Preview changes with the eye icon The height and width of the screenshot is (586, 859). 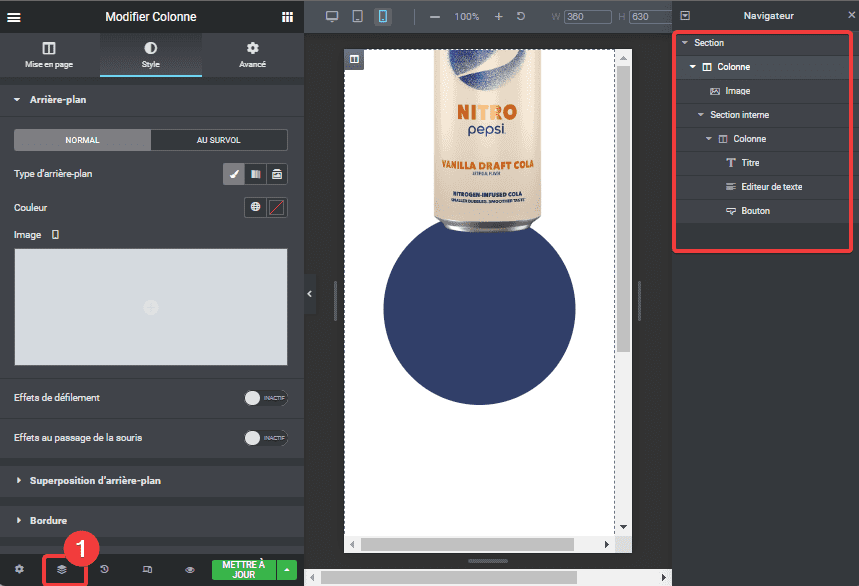[190, 570]
